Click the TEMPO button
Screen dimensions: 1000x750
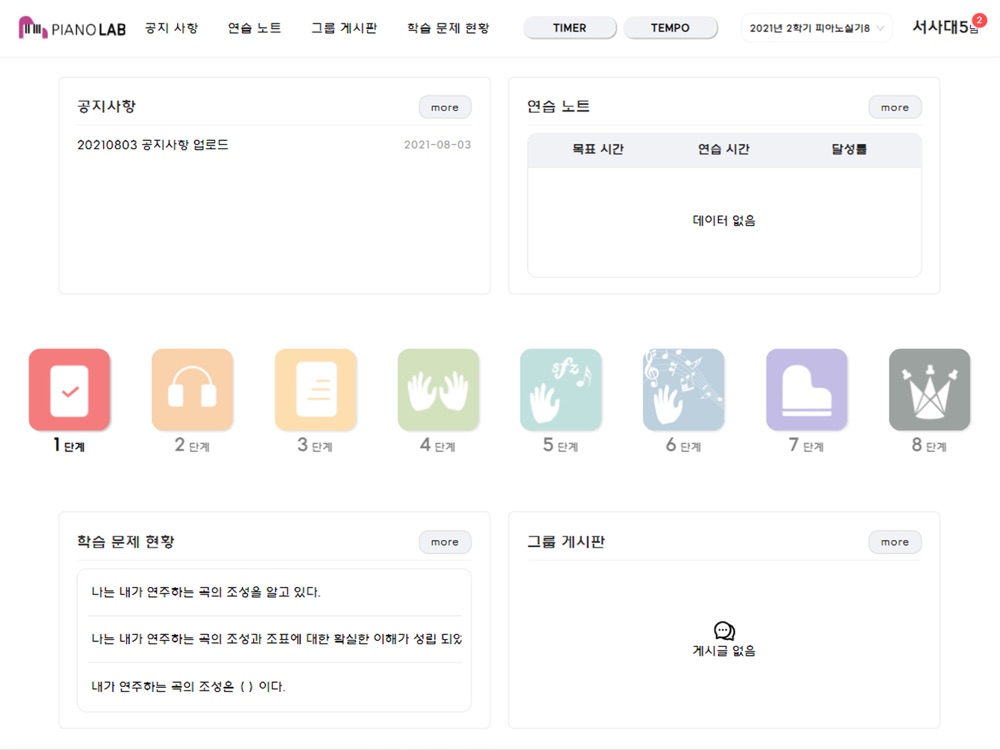point(670,28)
